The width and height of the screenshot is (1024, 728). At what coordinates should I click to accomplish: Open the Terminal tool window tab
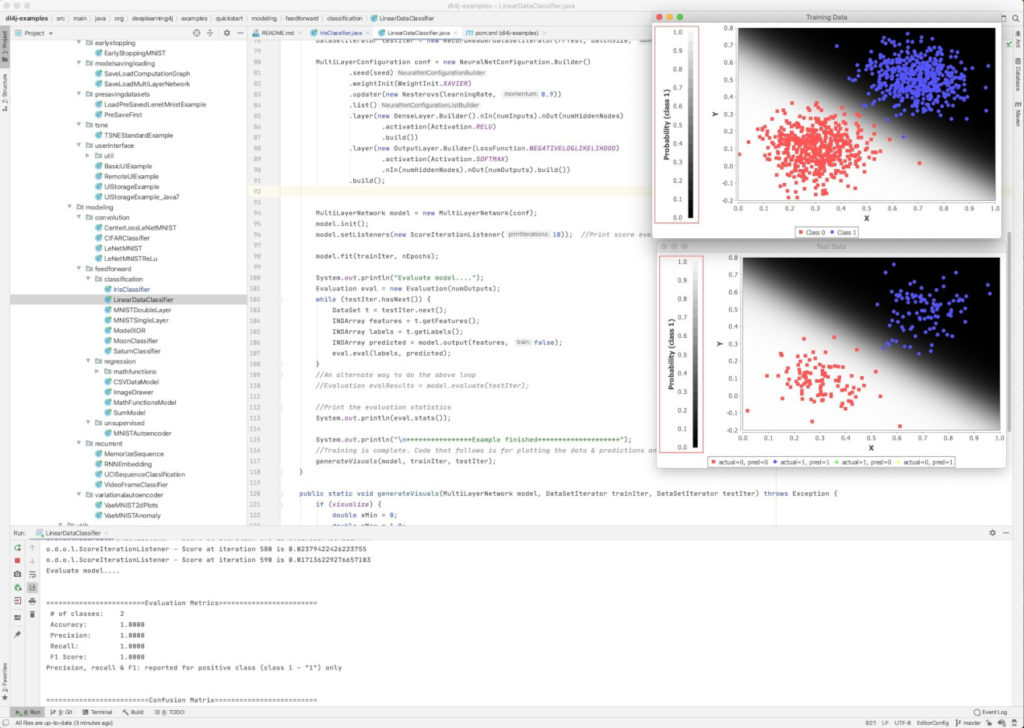pos(97,712)
